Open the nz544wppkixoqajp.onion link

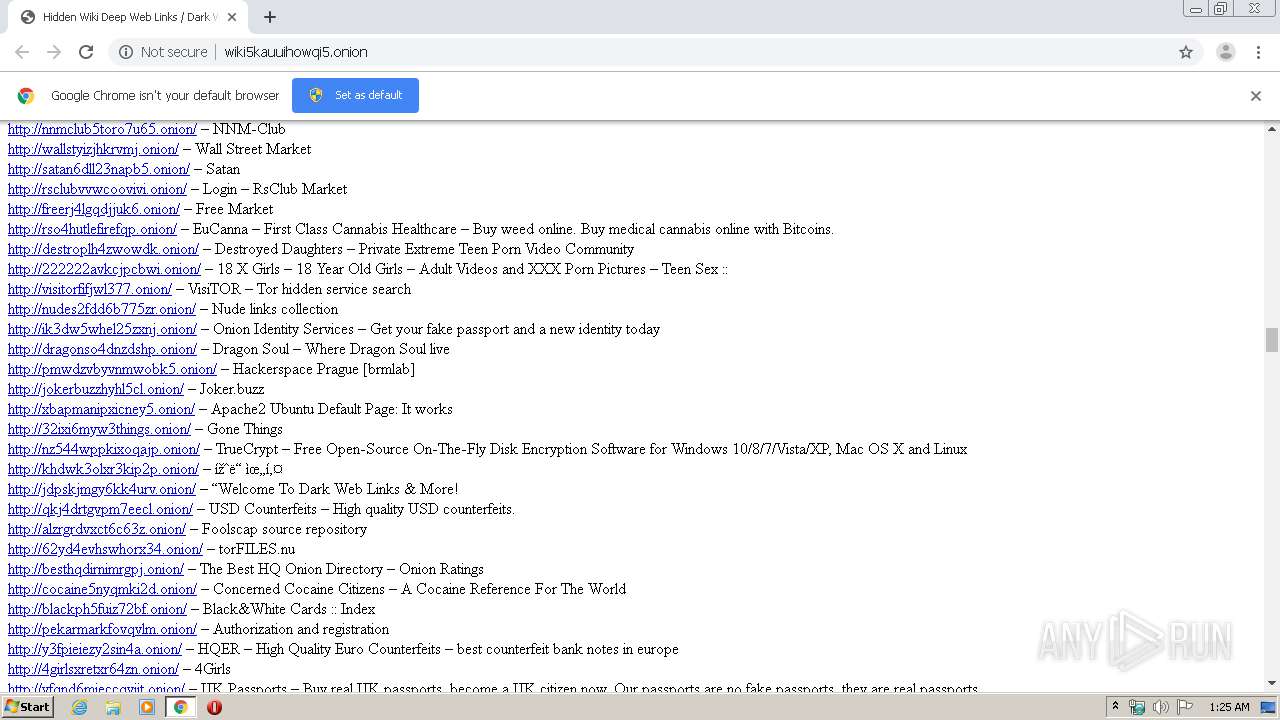[x=104, y=449]
